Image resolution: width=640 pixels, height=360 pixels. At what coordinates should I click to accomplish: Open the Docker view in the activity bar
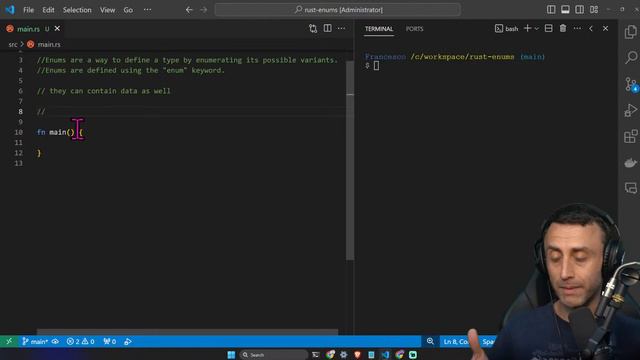tap(631, 162)
